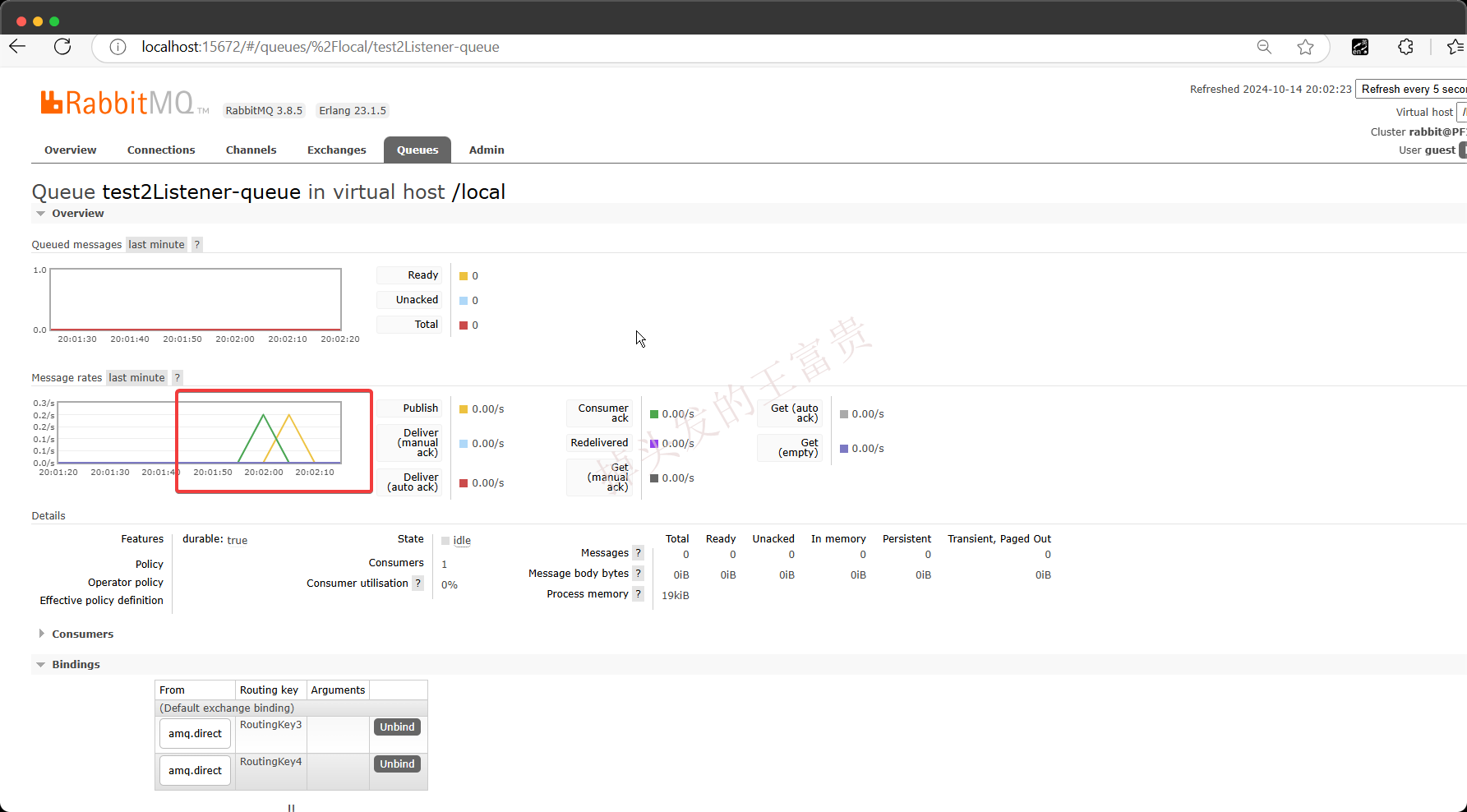1467x812 pixels.
Task: Open help for Consumer utilisation
Action: [418, 583]
